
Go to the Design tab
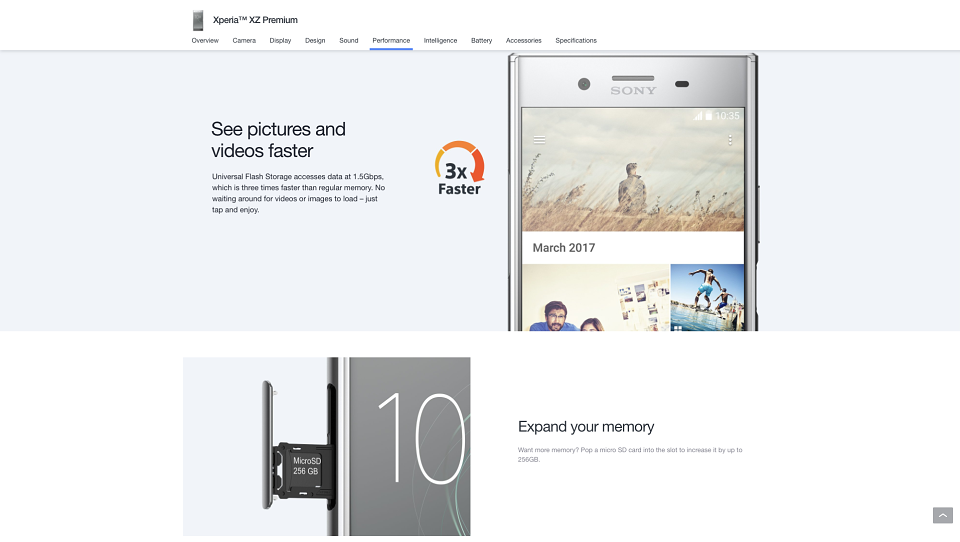pyautogui.click(x=315, y=40)
